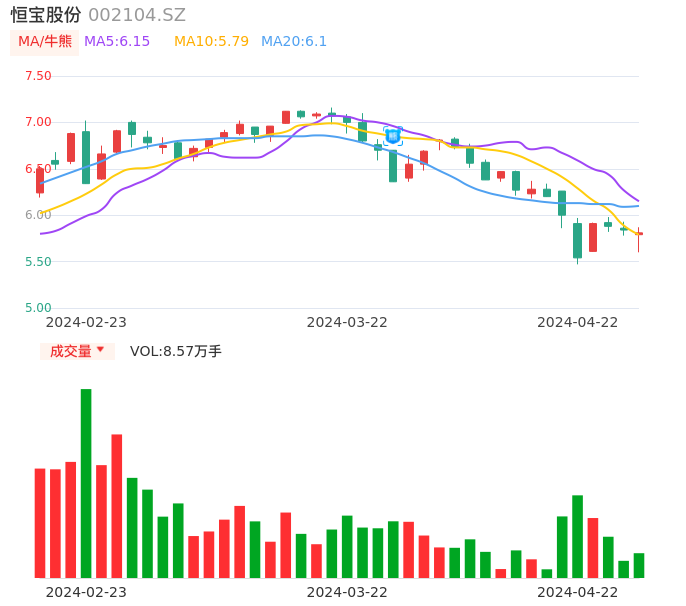Click the 2024-03-22 date label under candlesticks
The height and width of the screenshot is (606, 686).
click(x=347, y=322)
